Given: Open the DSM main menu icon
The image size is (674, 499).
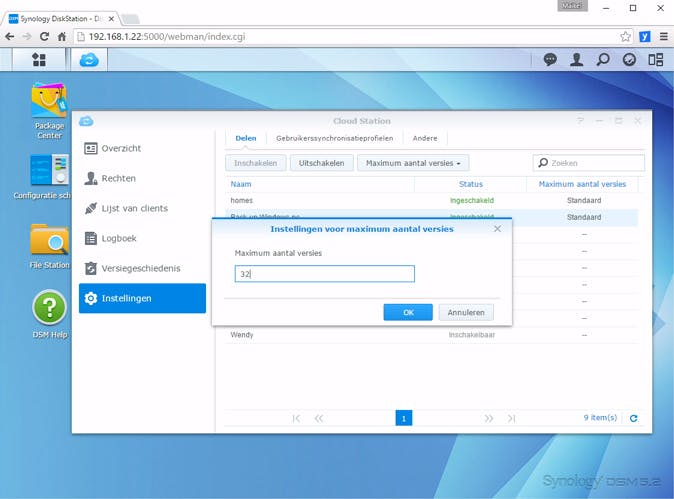Looking at the screenshot, I should coord(39,59).
